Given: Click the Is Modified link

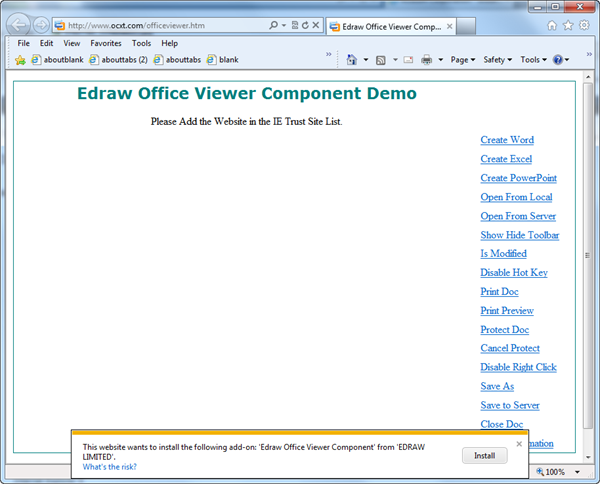Looking at the screenshot, I should click(x=504, y=254).
